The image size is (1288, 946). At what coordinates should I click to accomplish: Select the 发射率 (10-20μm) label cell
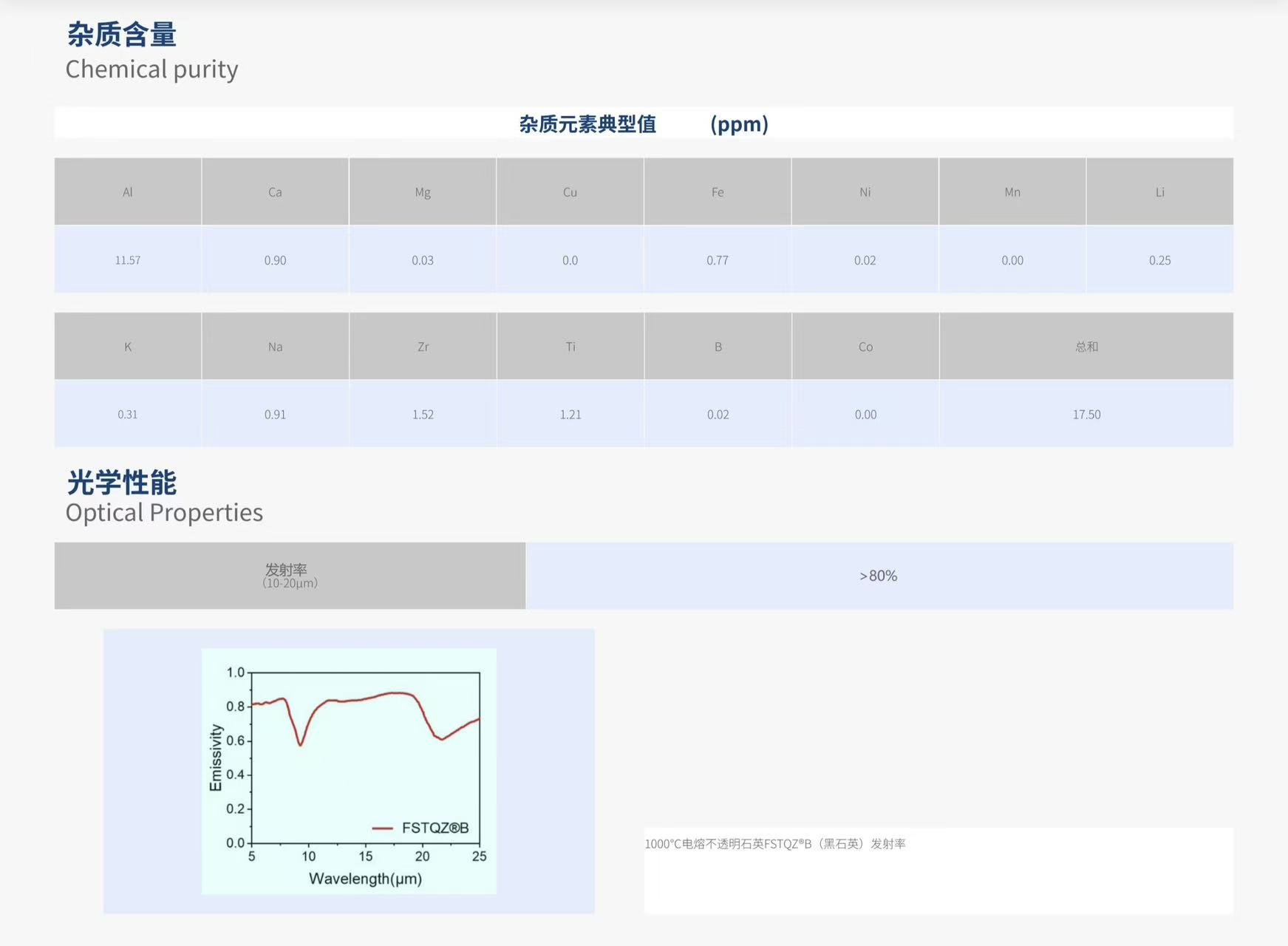coord(290,576)
